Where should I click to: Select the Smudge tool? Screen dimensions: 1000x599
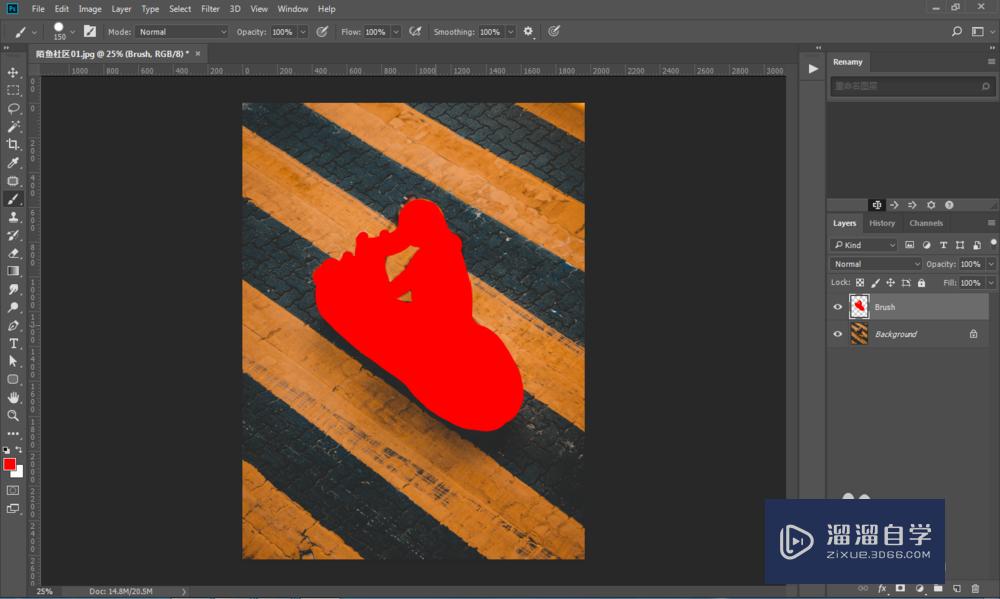13,289
